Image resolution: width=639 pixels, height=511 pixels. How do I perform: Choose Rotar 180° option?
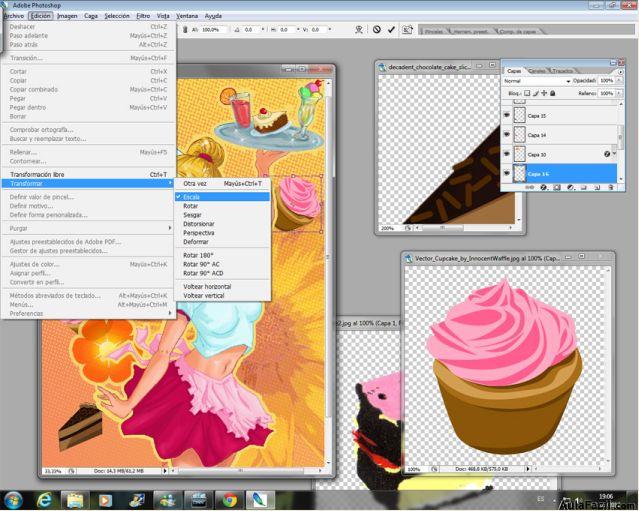222,255
